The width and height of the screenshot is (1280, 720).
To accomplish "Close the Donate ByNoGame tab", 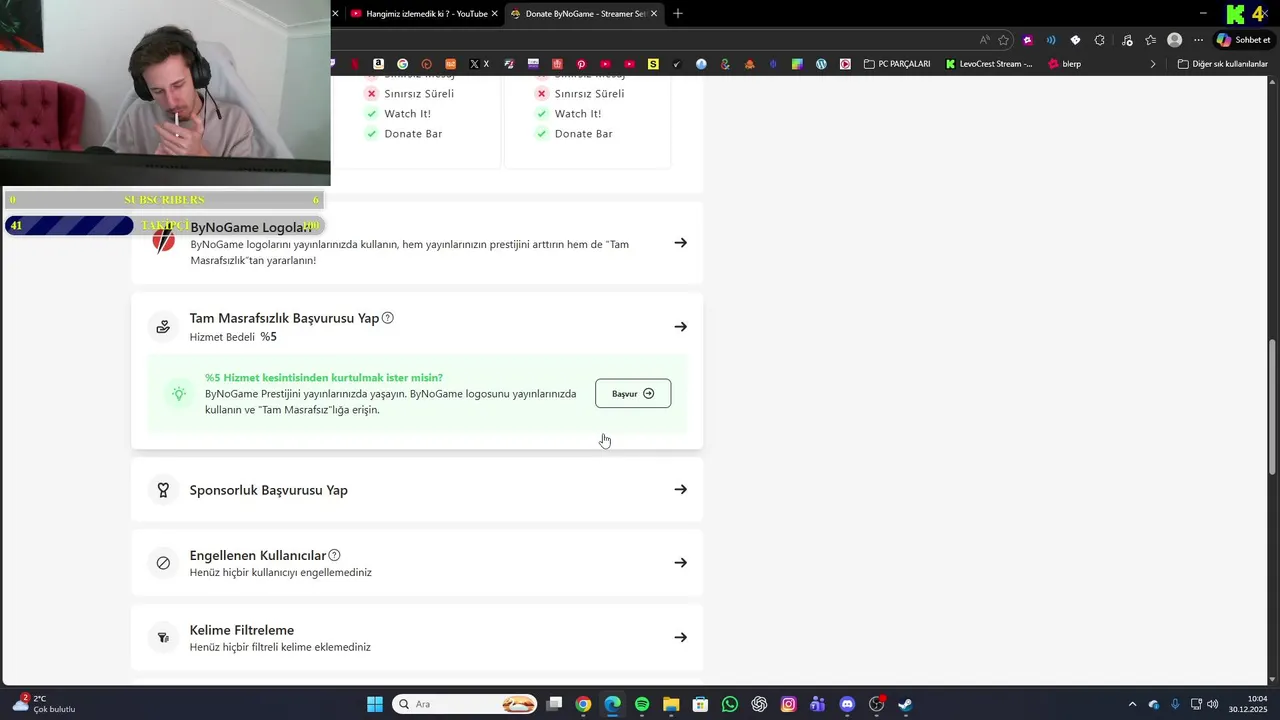I will [654, 14].
